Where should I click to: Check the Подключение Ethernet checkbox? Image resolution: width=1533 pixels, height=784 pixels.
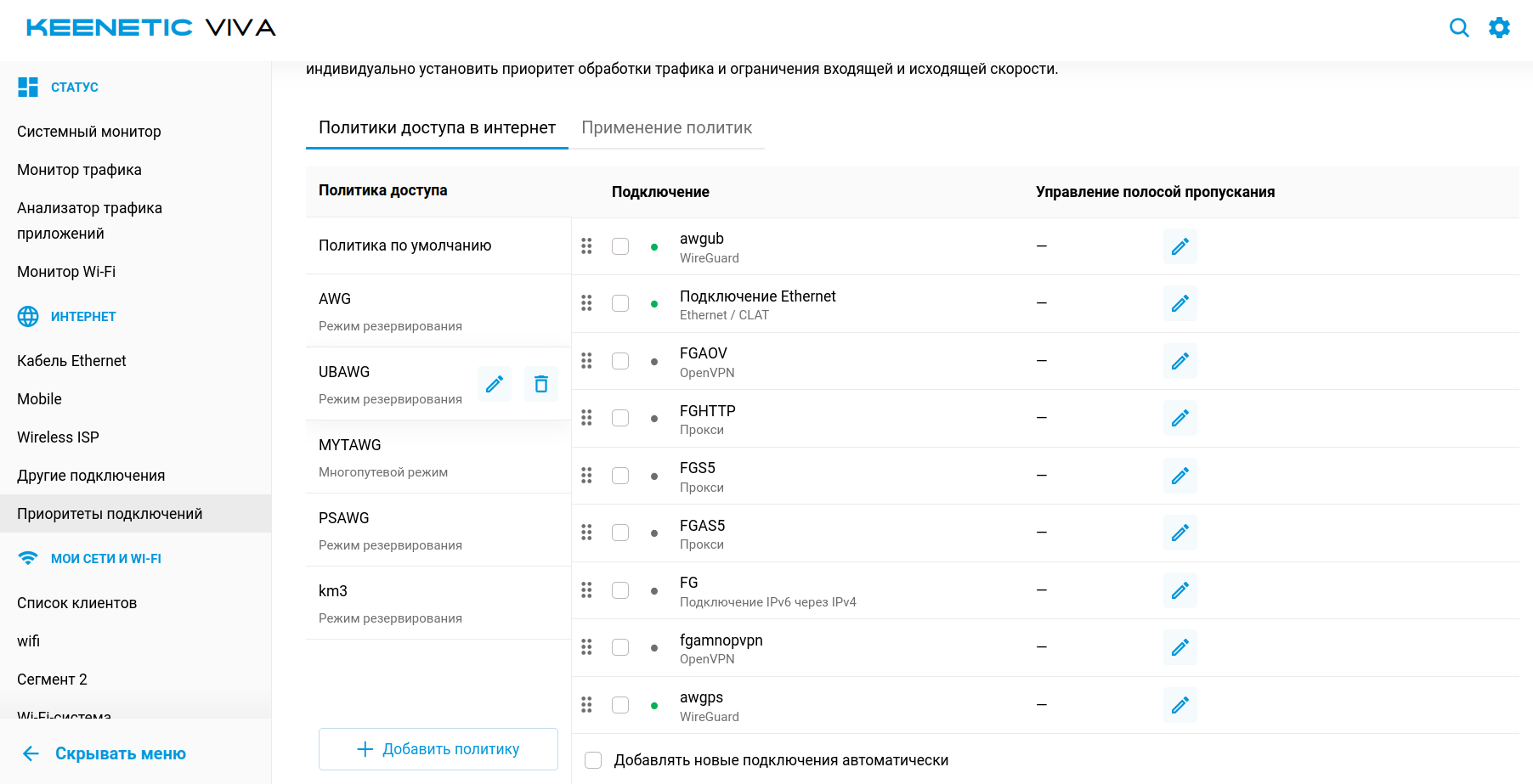620,303
